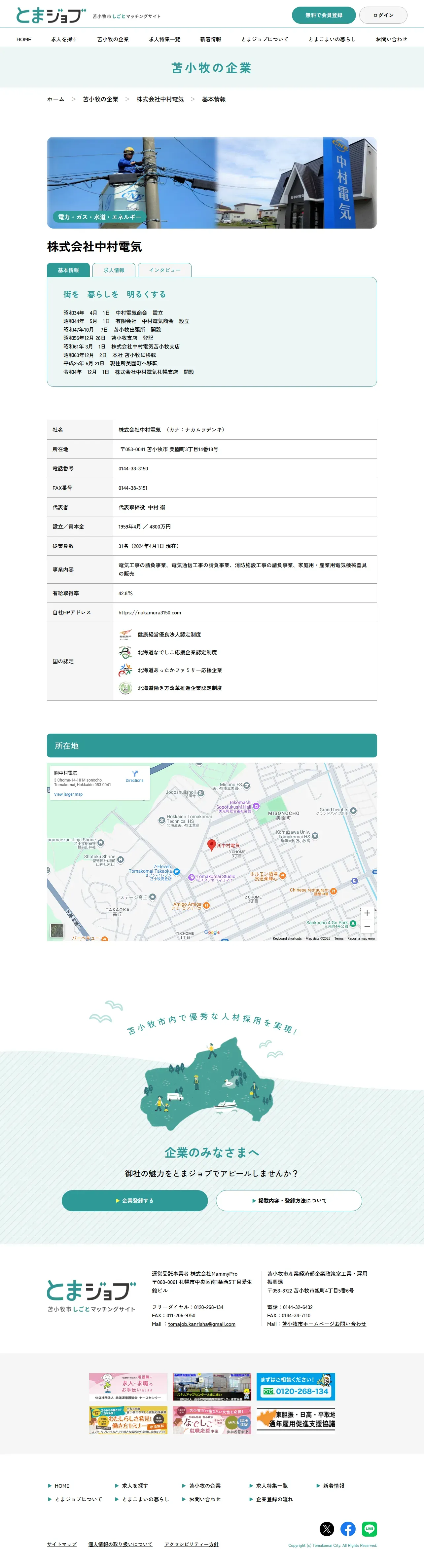Click the red 中村電気 map pin
The width and height of the screenshot is (424, 1568).
pos(212,845)
